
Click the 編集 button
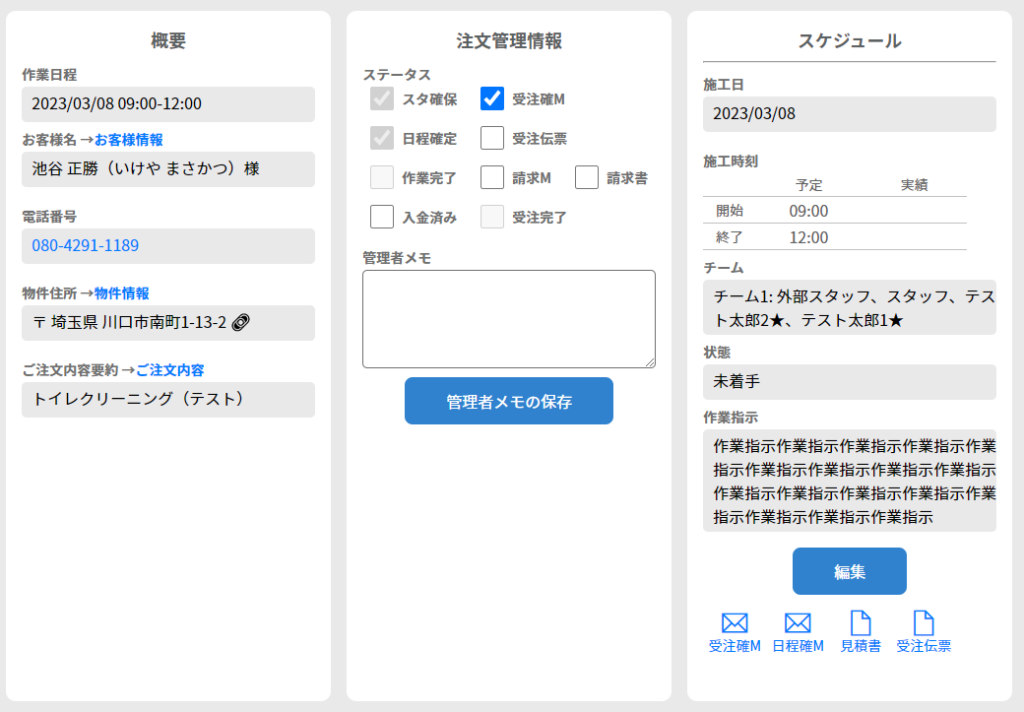[x=849, y=571]
